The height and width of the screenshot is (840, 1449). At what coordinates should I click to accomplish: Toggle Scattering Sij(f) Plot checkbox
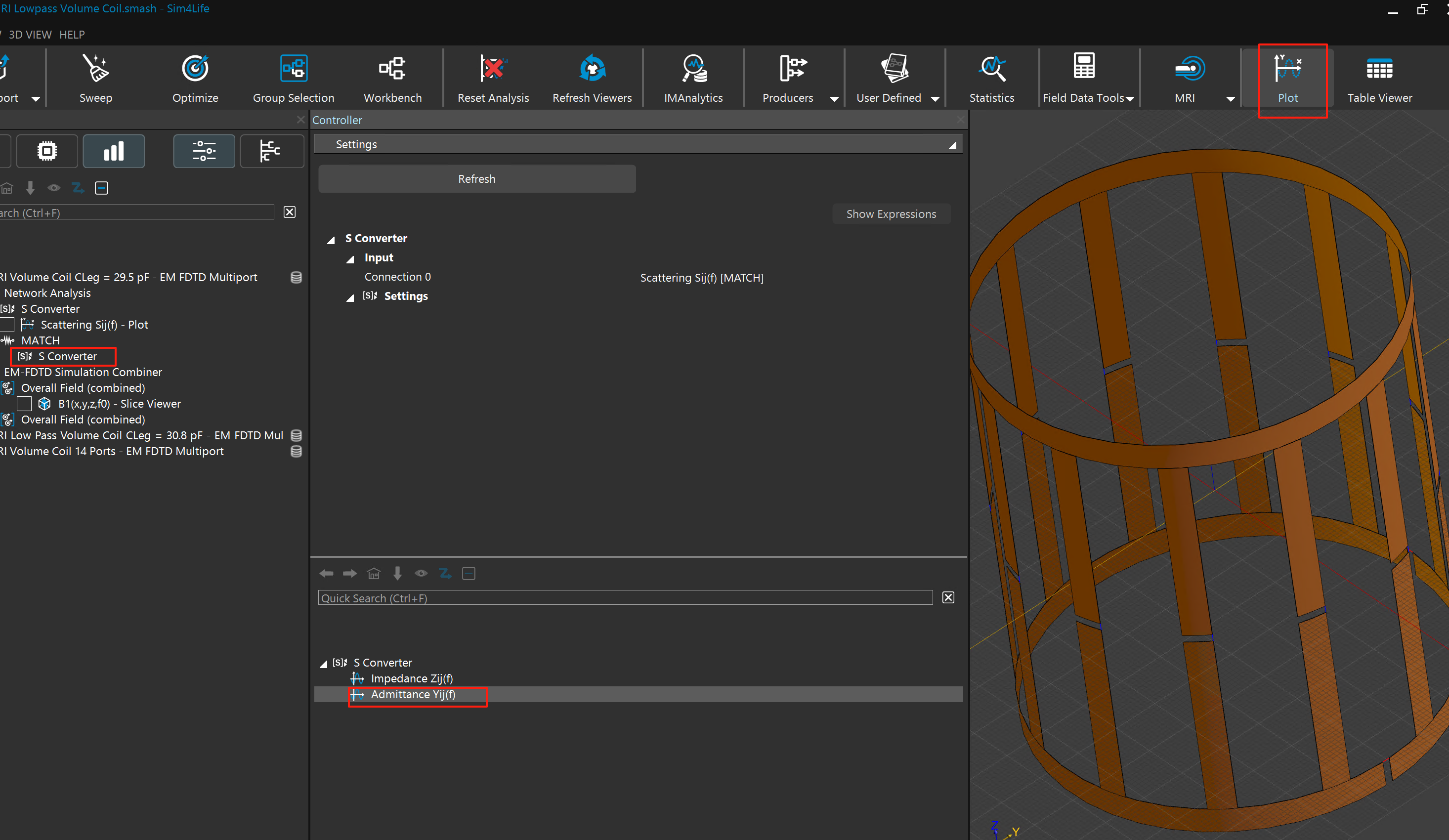tap(7, 325)
